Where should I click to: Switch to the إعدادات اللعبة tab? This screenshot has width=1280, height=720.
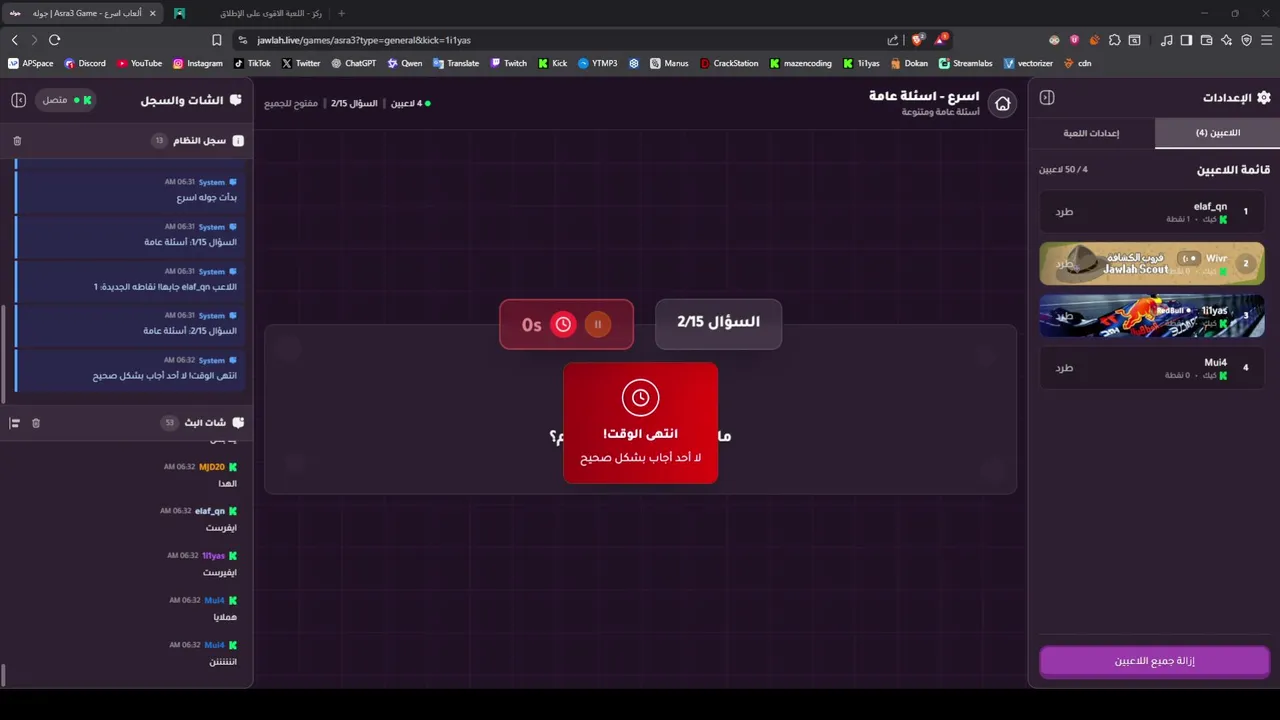[1091, 133]
